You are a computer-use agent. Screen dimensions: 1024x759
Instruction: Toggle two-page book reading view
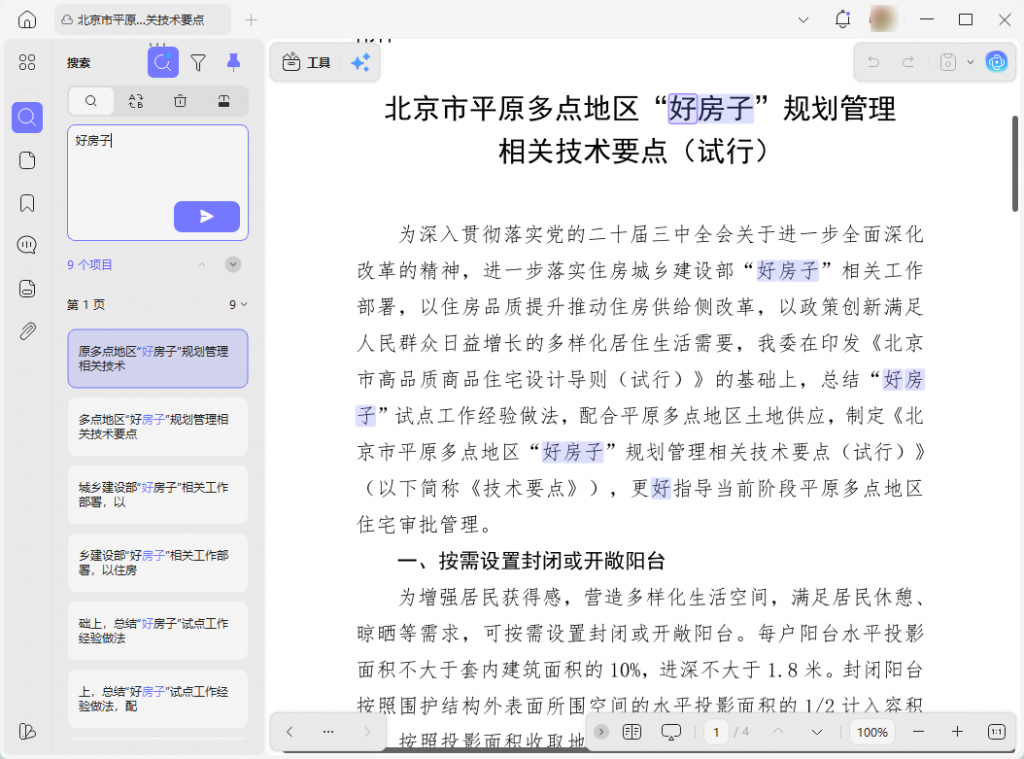(632, 732)
